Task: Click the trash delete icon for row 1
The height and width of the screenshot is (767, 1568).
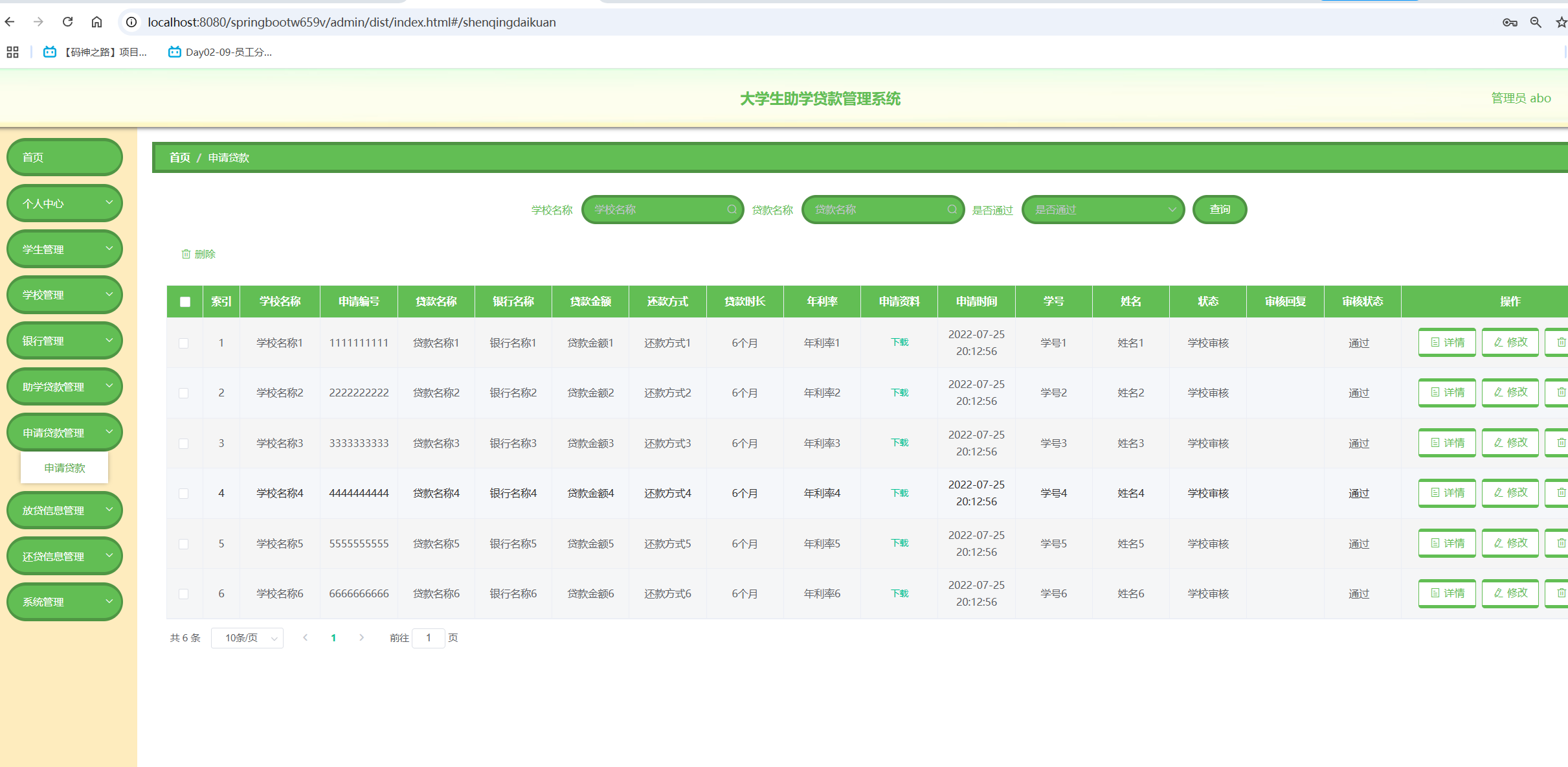Action: (x=1560, y=342)
